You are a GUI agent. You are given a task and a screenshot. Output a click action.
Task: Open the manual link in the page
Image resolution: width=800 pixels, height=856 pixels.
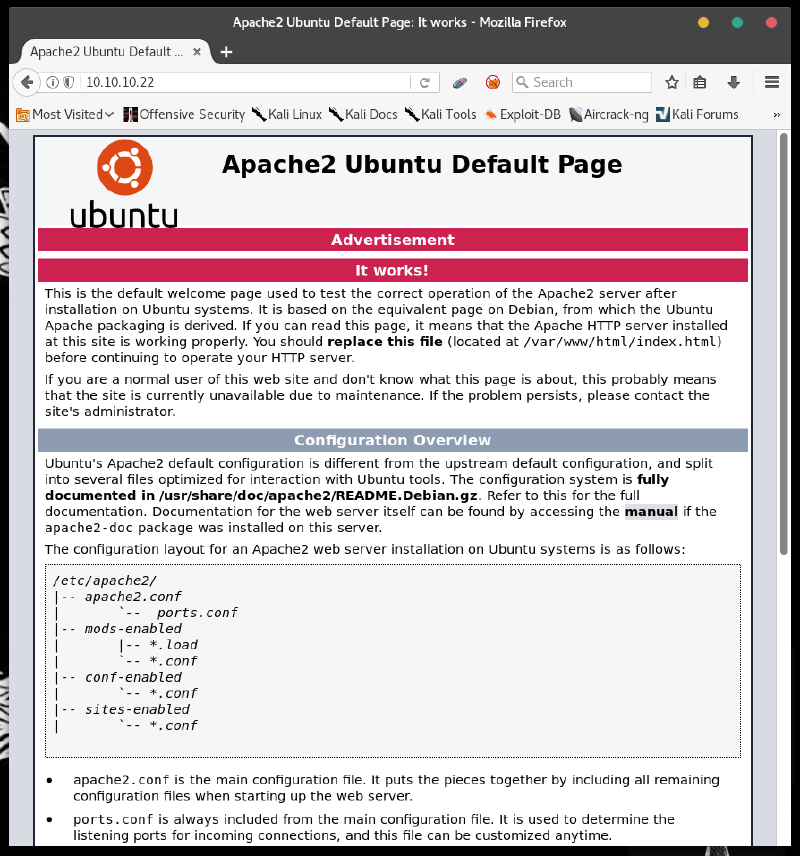(651, 511)
